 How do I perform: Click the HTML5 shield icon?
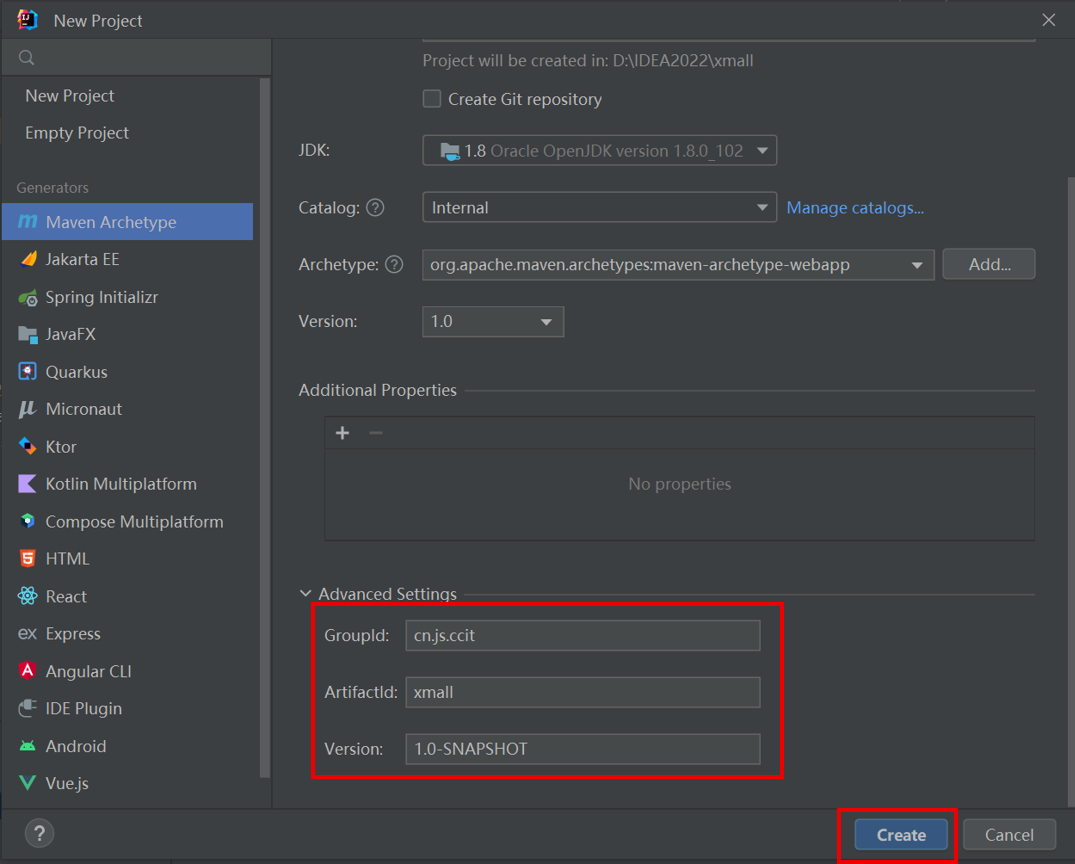[27, 559]
